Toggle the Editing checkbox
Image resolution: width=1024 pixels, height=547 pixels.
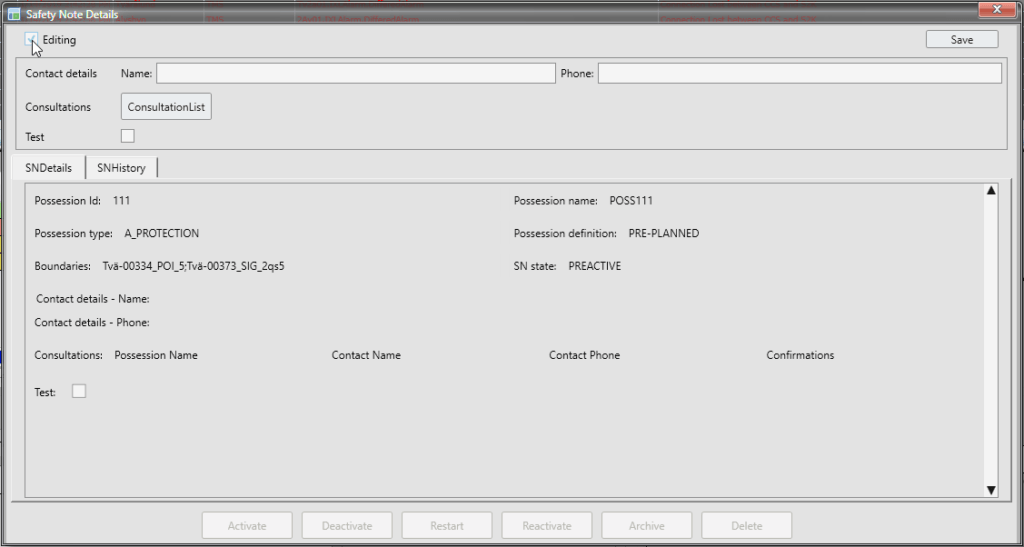[x=32, y=40]
